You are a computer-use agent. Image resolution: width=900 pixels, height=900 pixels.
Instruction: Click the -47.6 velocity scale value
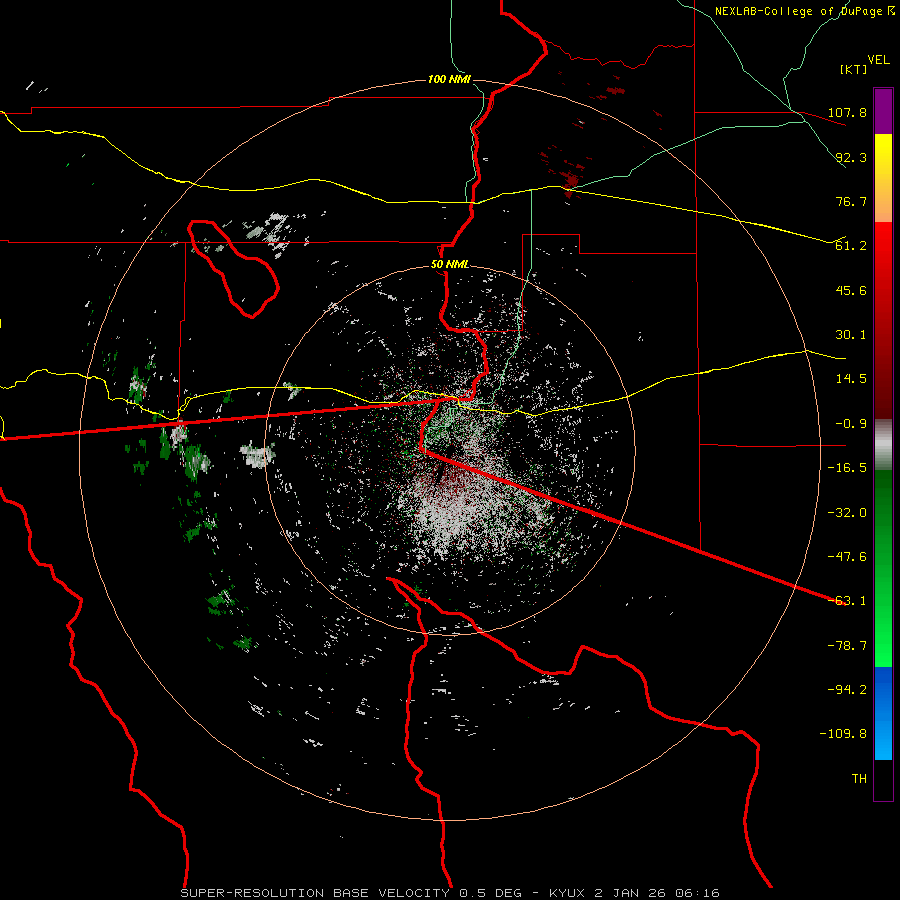pyautogui.click(x=847, y=557)
